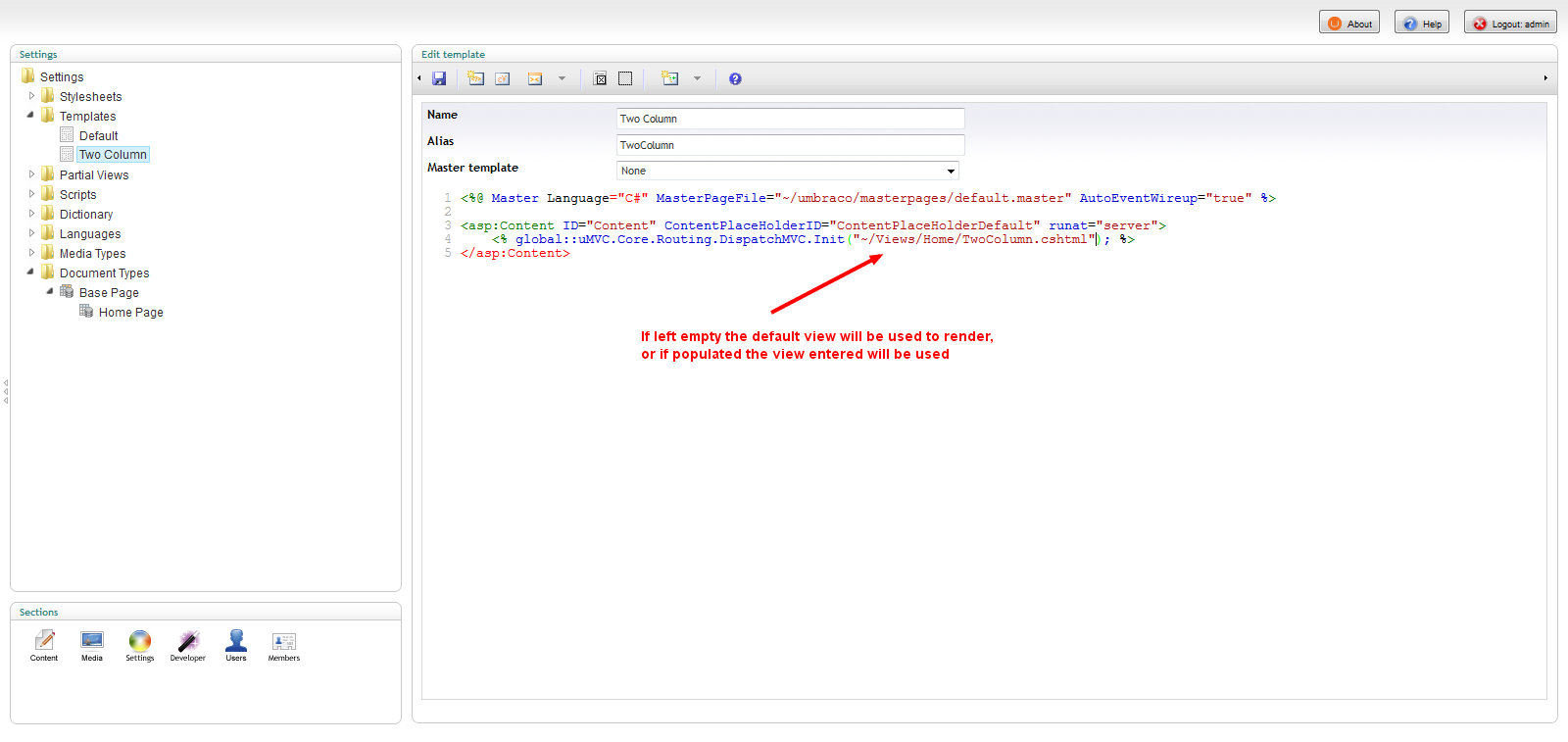Open the Default template
This screenshot has width=1568, height=742.
[98, 135]
